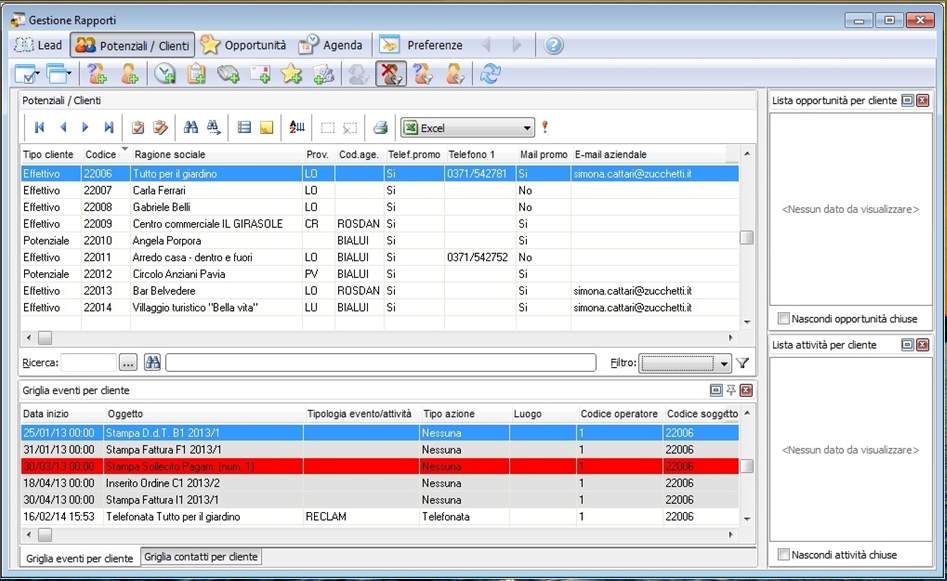The height and width of the screenshot is (581, 947).
Task: Add new opportunity star icon
Action: pos(292,74)
